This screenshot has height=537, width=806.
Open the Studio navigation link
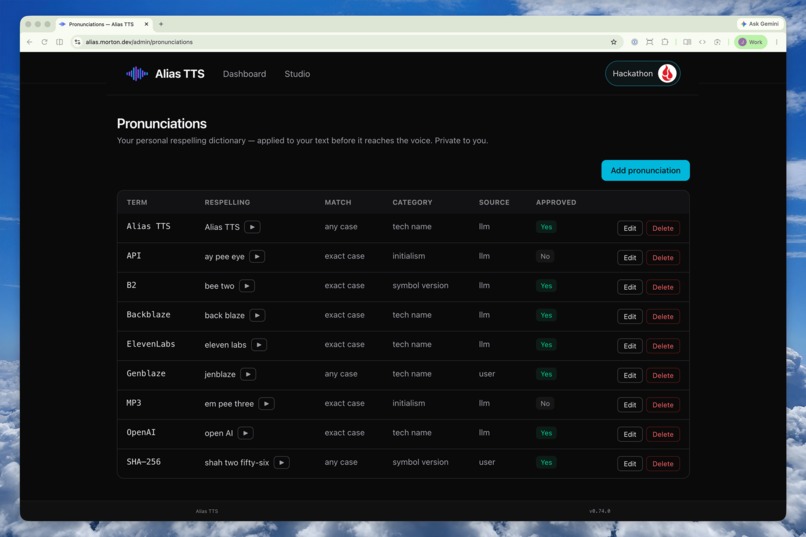297,74
